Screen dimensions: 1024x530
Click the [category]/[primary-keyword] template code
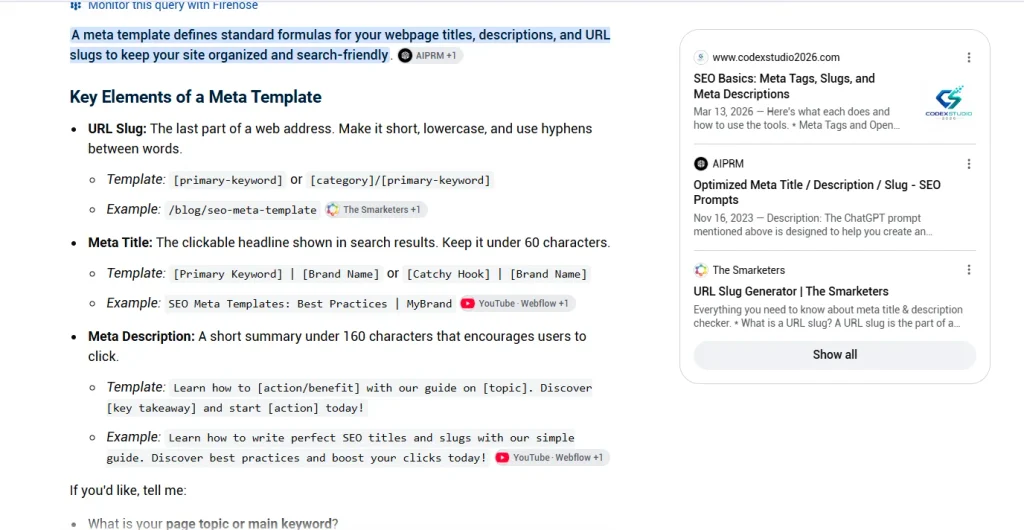coord(400,181)
